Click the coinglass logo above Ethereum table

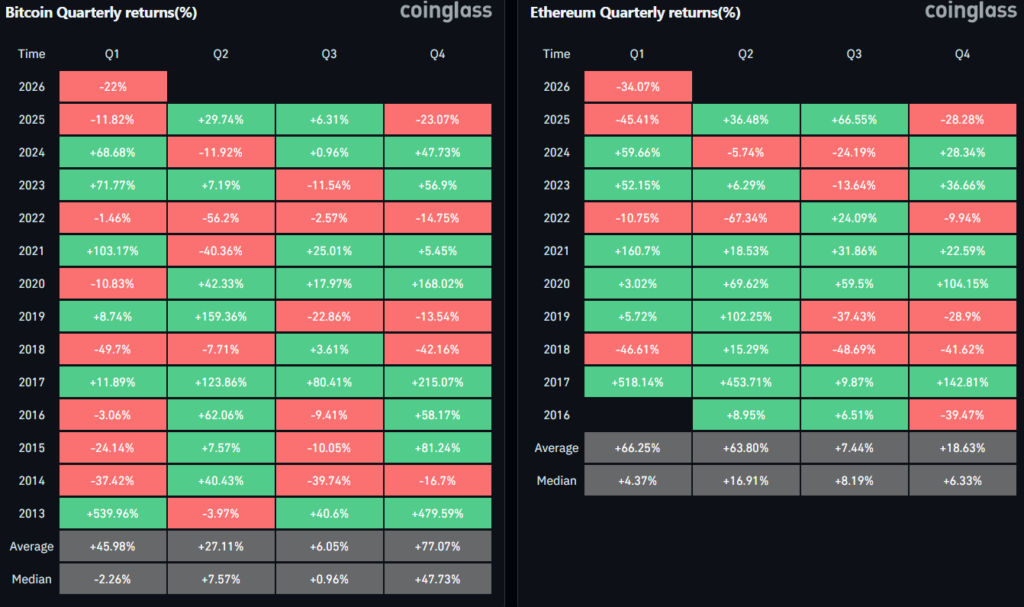pos(968,13)
